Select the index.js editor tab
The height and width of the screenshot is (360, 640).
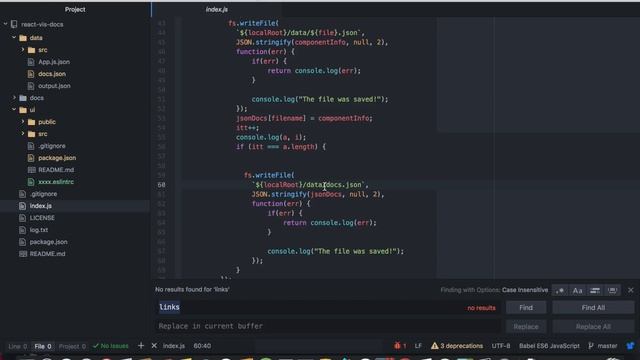click(x=217, y=9)
